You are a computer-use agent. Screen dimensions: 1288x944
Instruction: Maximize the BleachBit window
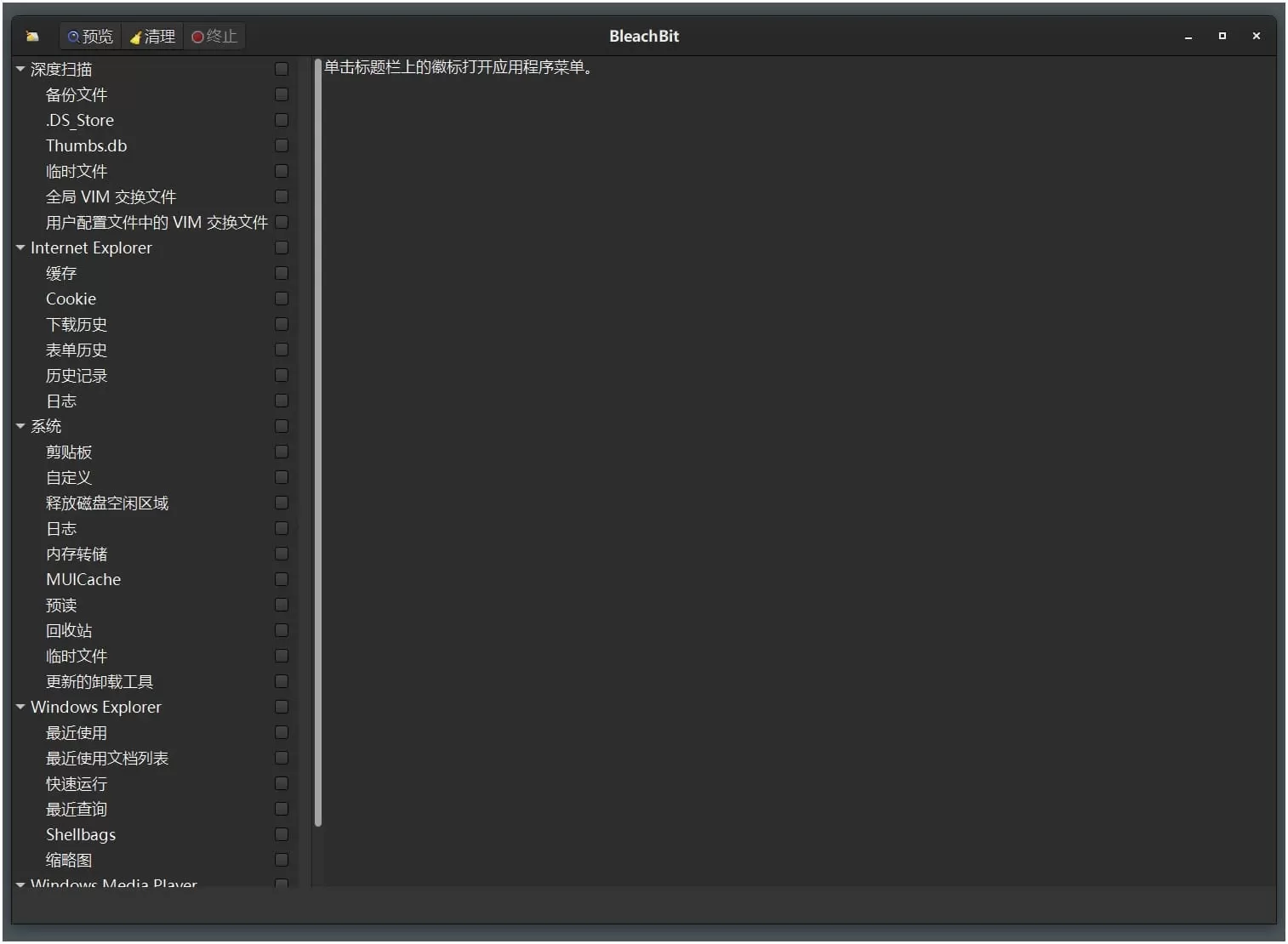1222,36
